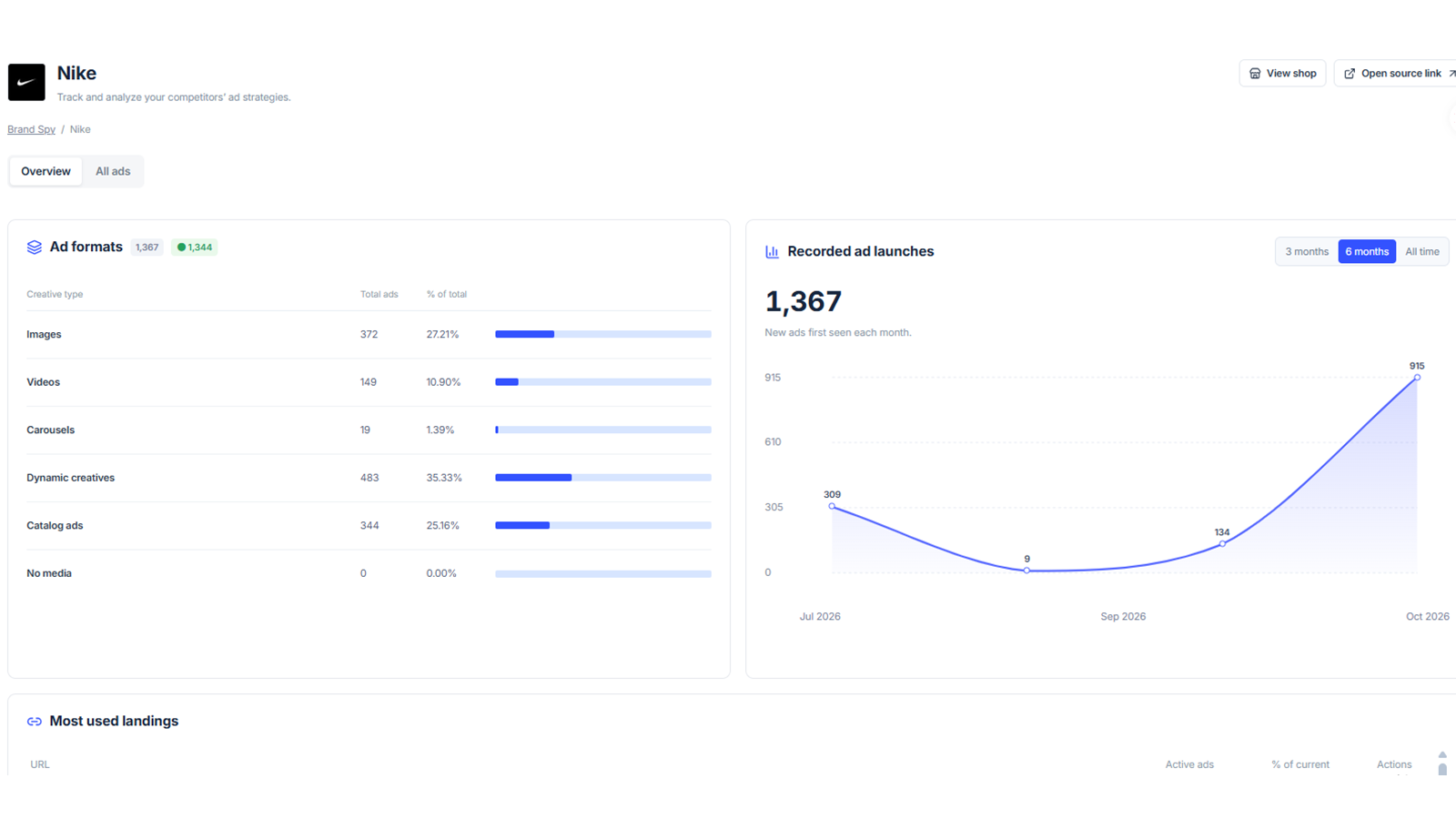Switch to the Overview tab
Image resolution: width=1456 pixels, height=819 pixels.
click(x=45, y=171)
